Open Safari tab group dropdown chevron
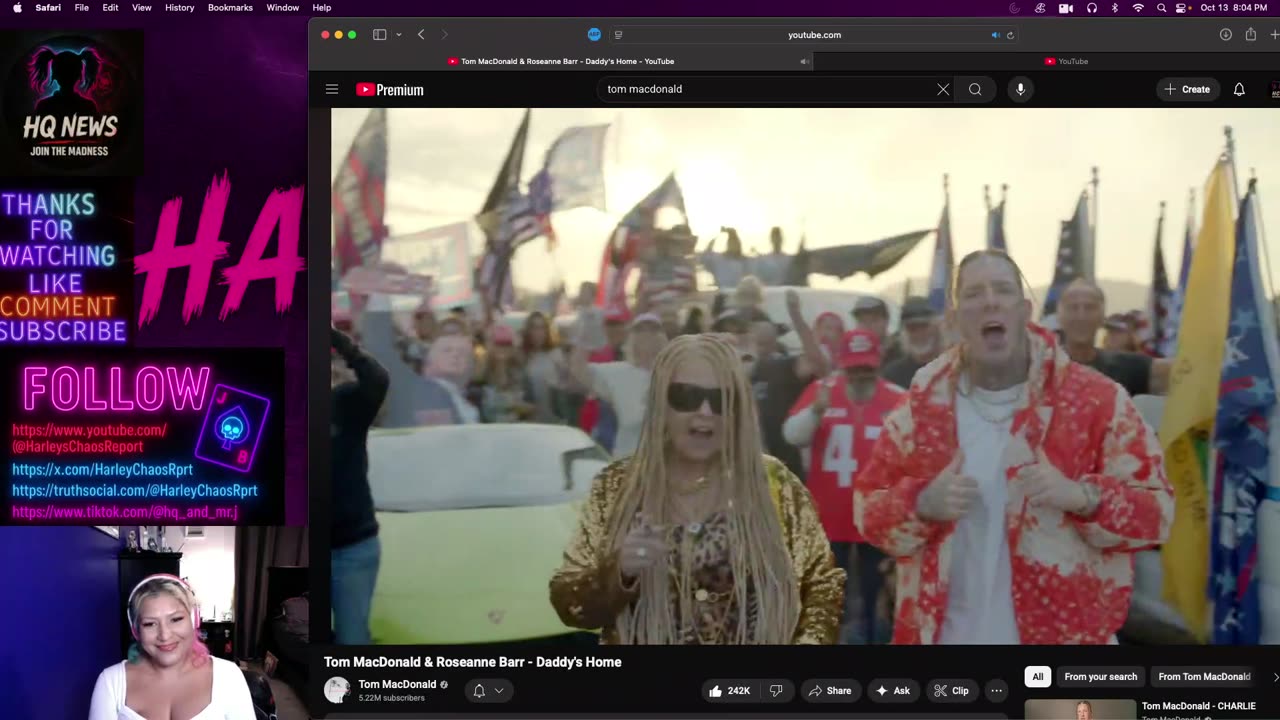The height and width of the screenshot is (720, 1280). (398, 35)
